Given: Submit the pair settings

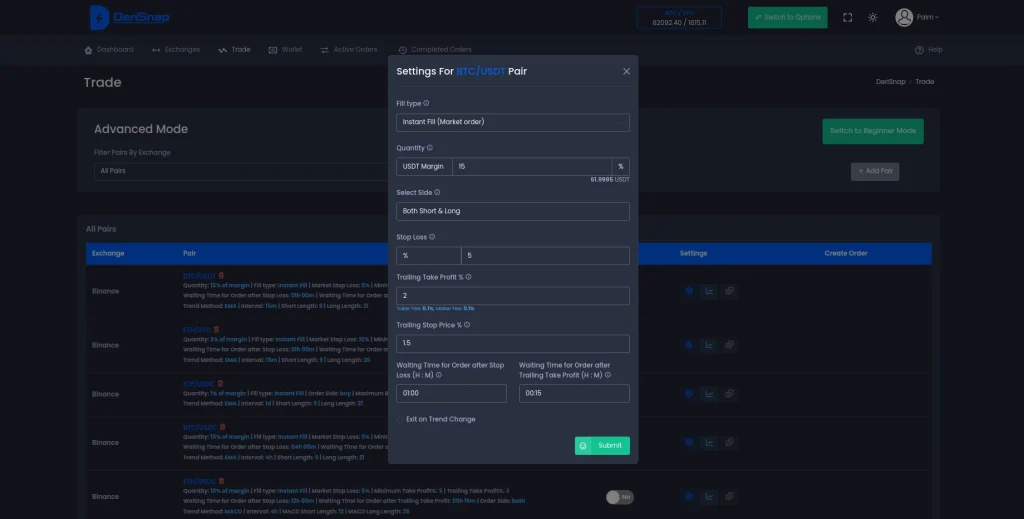Looking at the screenshot, I should click(602, 445).
